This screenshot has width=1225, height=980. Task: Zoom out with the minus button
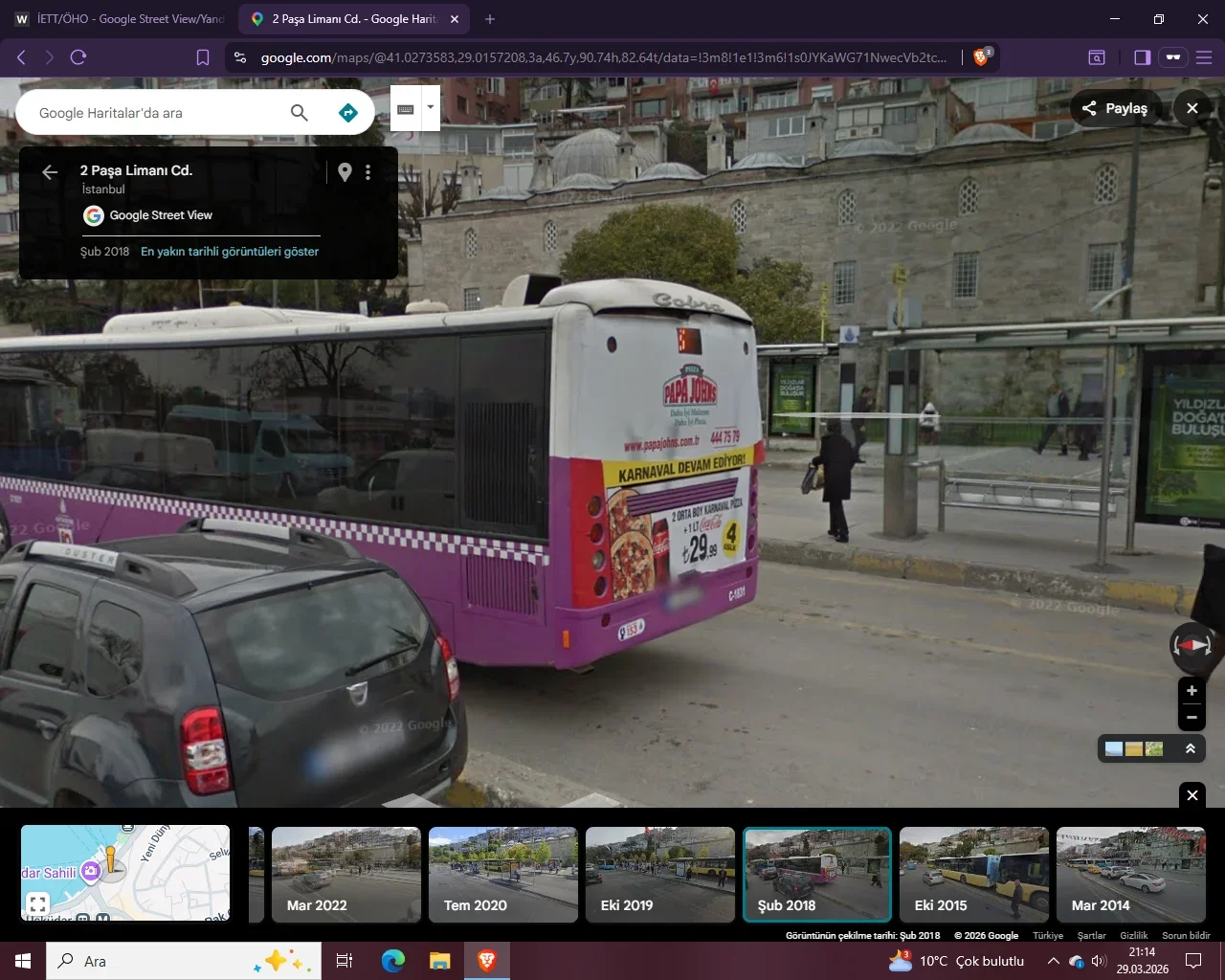(x=1192, y=717)
